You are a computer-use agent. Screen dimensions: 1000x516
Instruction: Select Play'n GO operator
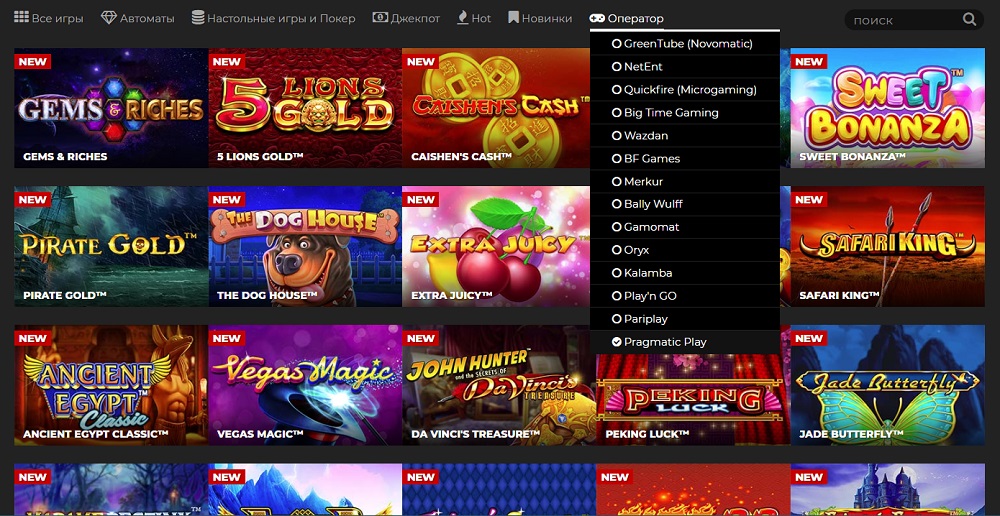[x=685, y=296]
